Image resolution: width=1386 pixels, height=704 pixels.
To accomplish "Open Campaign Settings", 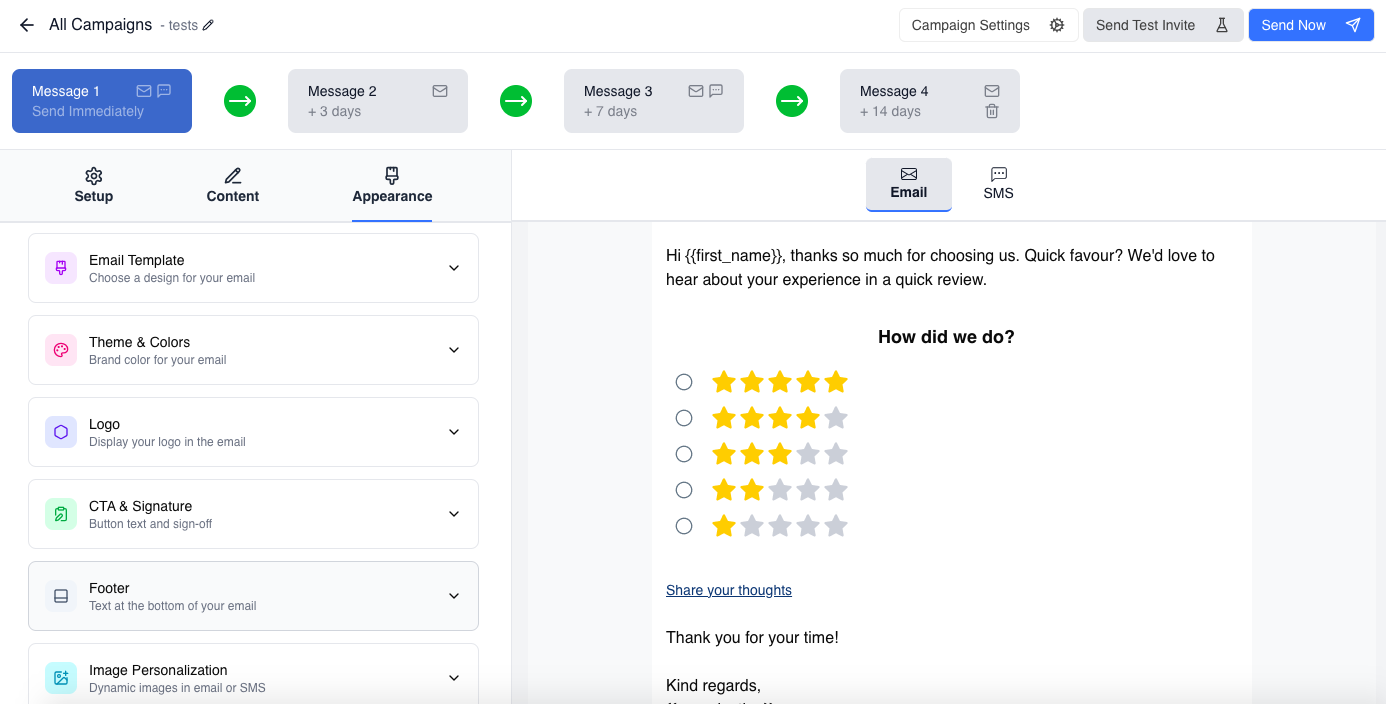I will coord(988,25).
